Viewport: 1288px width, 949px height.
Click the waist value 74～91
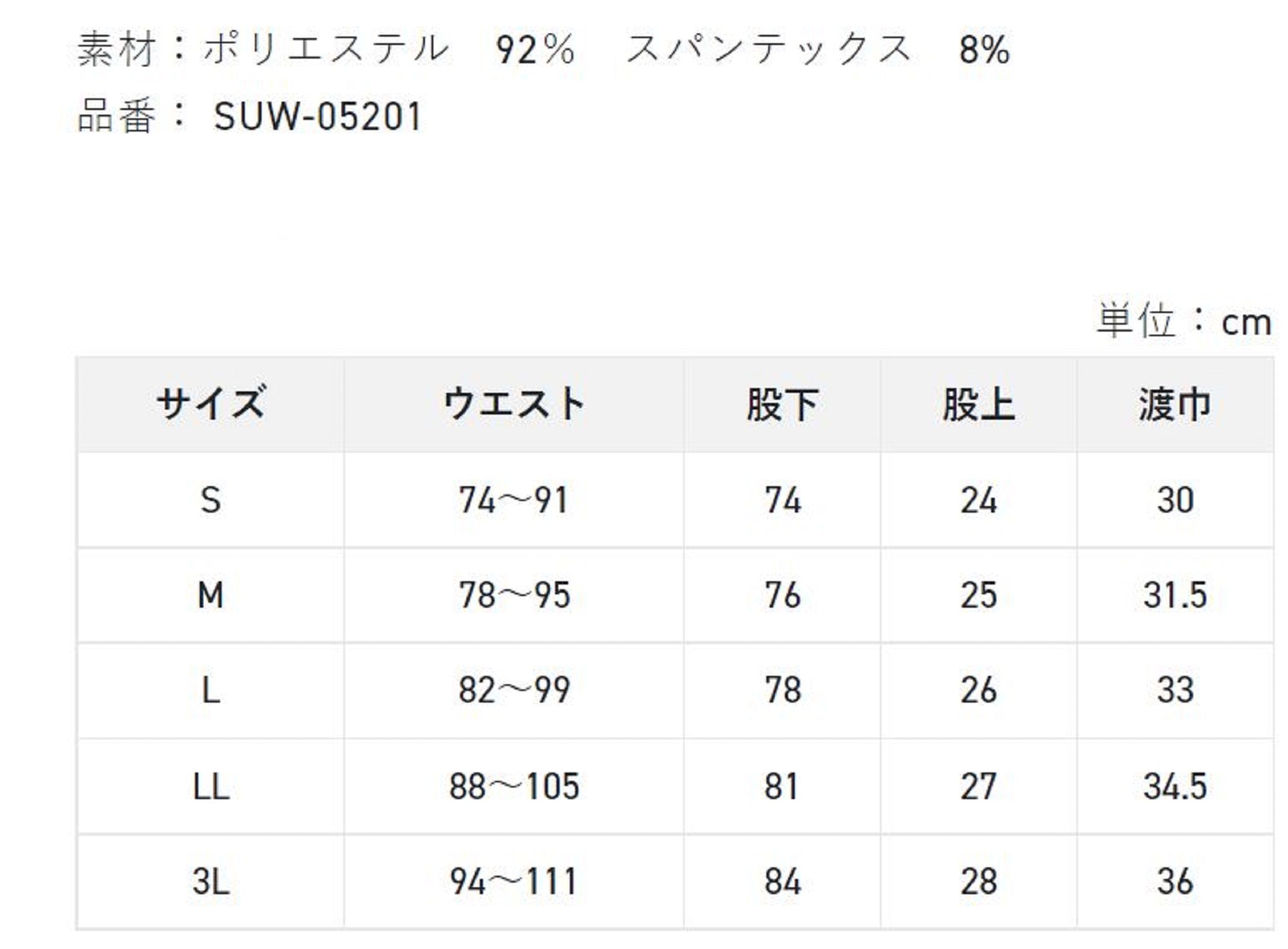coord(514,500)
